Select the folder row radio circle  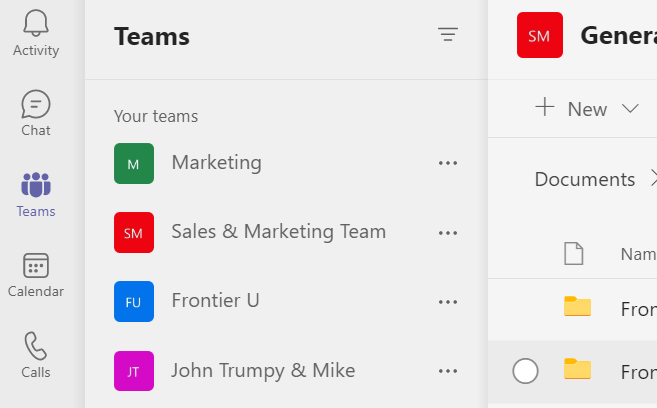pyautogui.click(x=525, y=371)
